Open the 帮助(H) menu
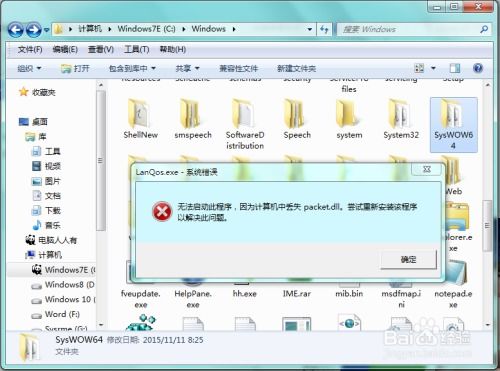The height and width of the screenshot is (371, 500). pyautogui.click(x=172, y=50)
